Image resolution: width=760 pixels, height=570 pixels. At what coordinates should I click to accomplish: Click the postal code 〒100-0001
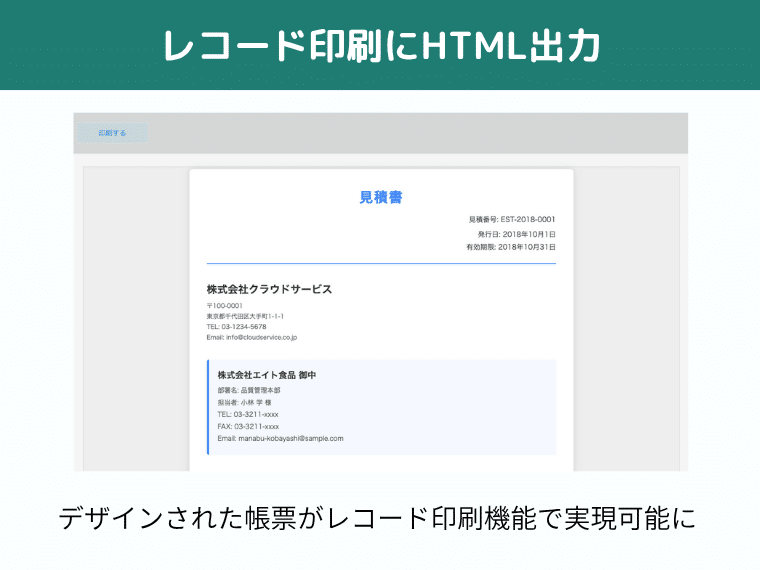225,306
